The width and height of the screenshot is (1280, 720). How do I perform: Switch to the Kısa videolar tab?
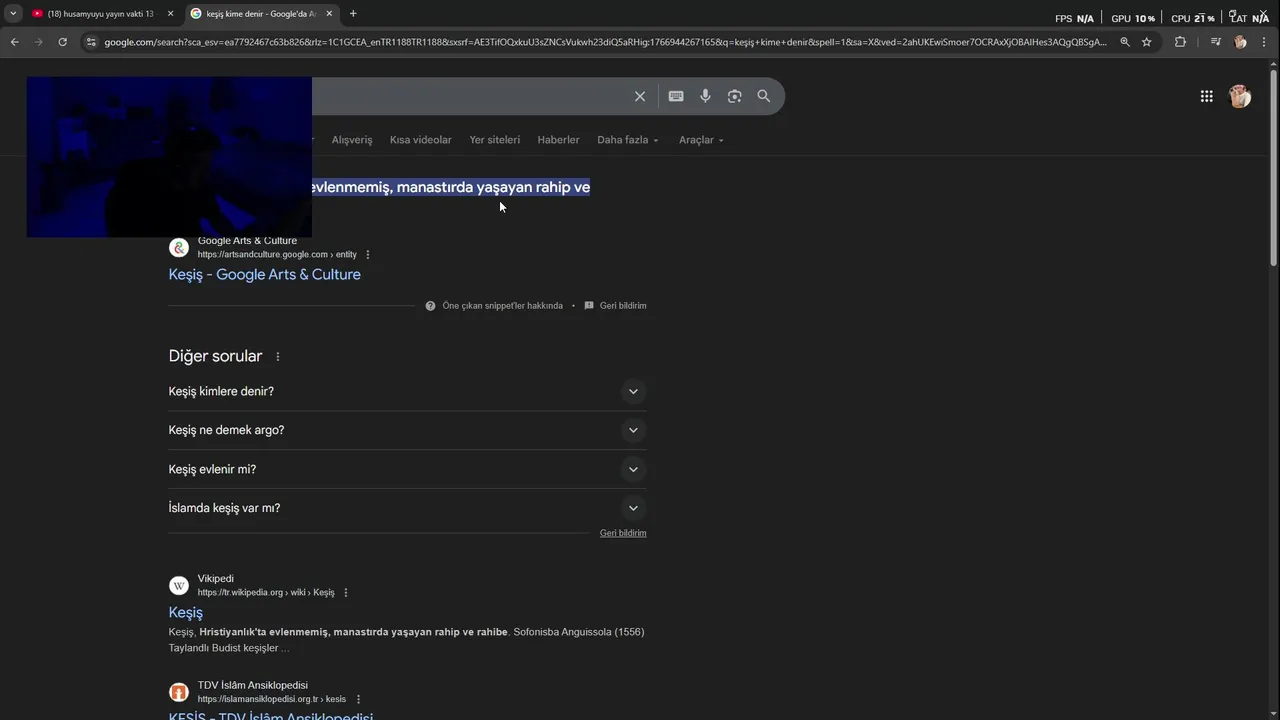(421, 140)
